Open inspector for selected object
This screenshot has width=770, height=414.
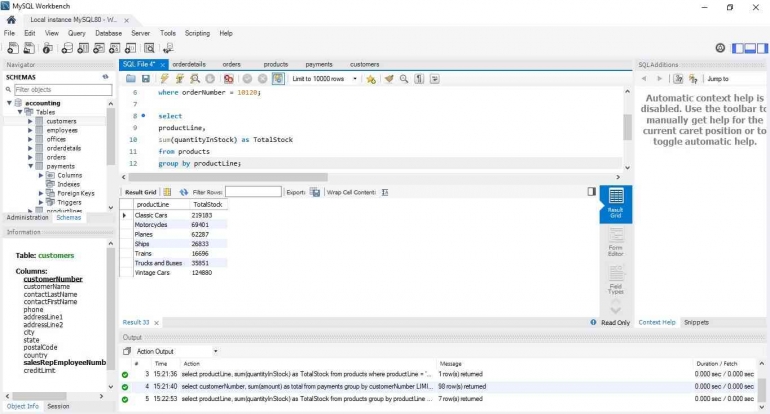[x=48, y=48]
